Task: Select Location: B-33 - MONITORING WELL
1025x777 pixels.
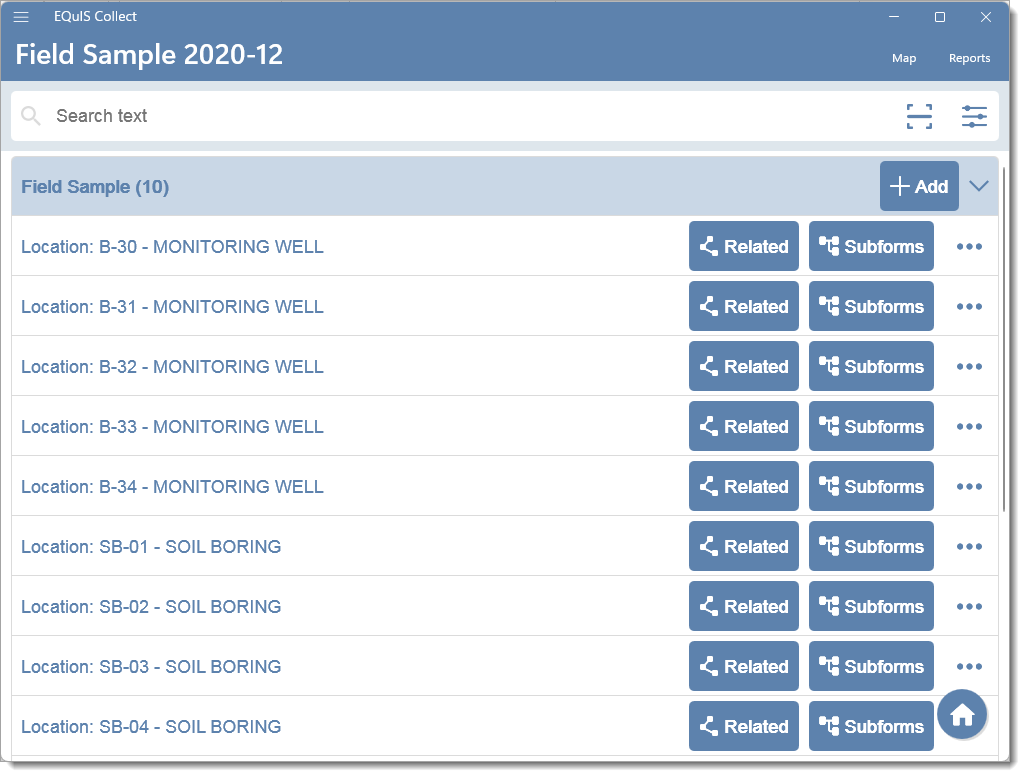Action: click(173, 427)
